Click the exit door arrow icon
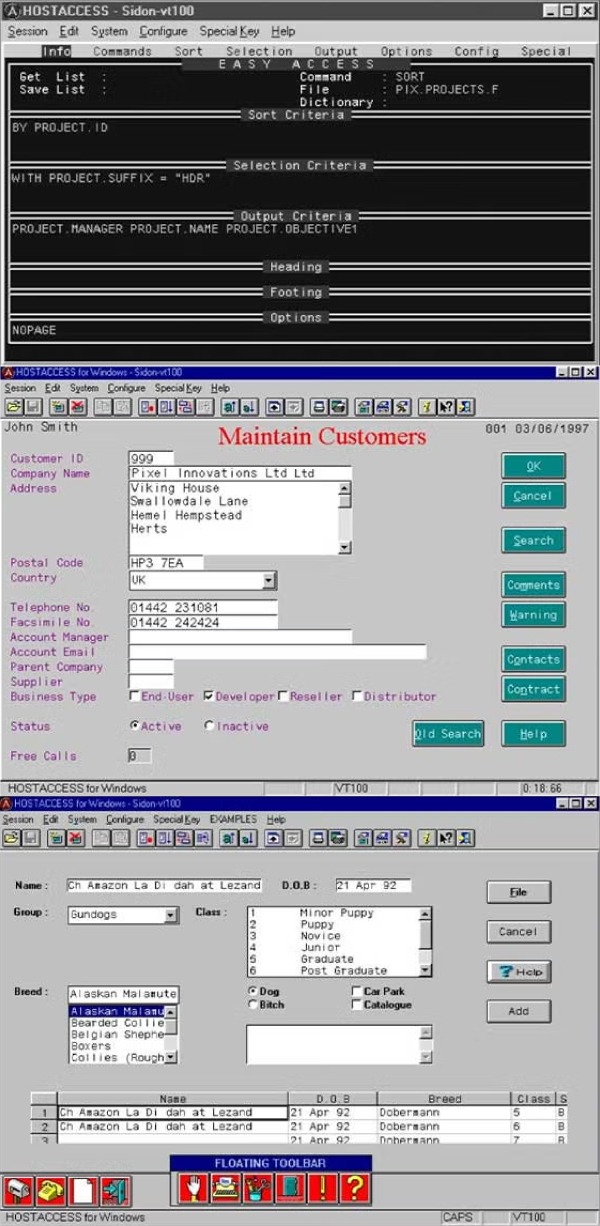Viewport: 600px width, 1226px height. click(x=115, y=1191)
